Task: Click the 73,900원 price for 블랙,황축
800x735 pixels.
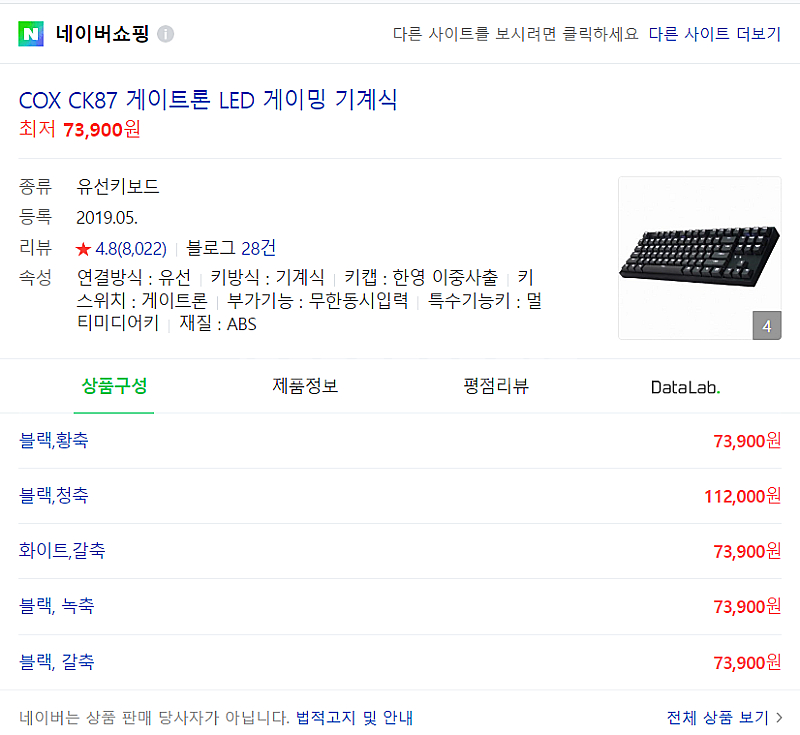Action: (x=747, y=441)
